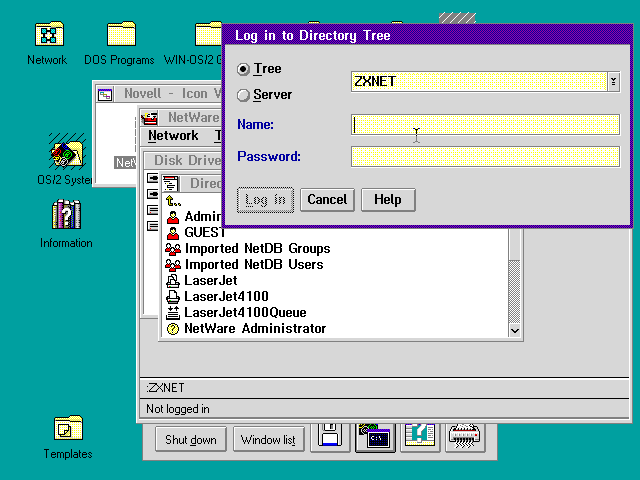Select the GUEST user icon
This screenshot has height=480, width=640.
173,233
